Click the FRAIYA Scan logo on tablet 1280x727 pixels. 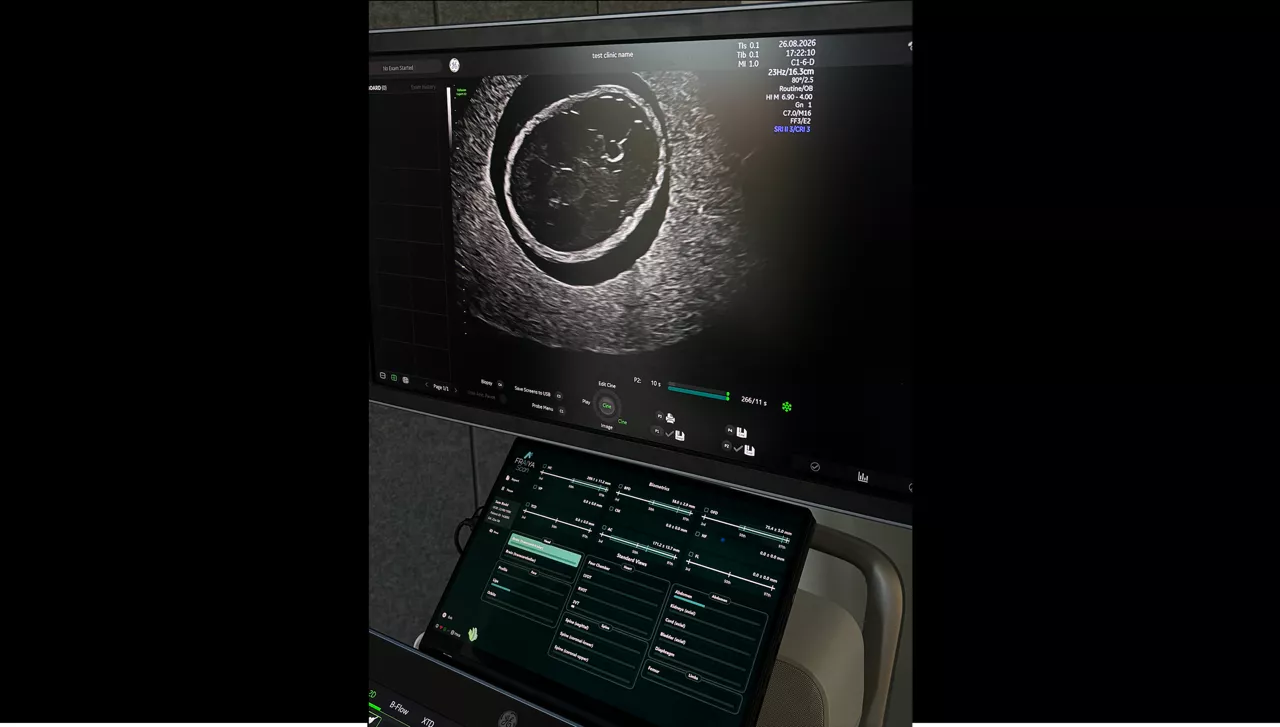(527, 460)
